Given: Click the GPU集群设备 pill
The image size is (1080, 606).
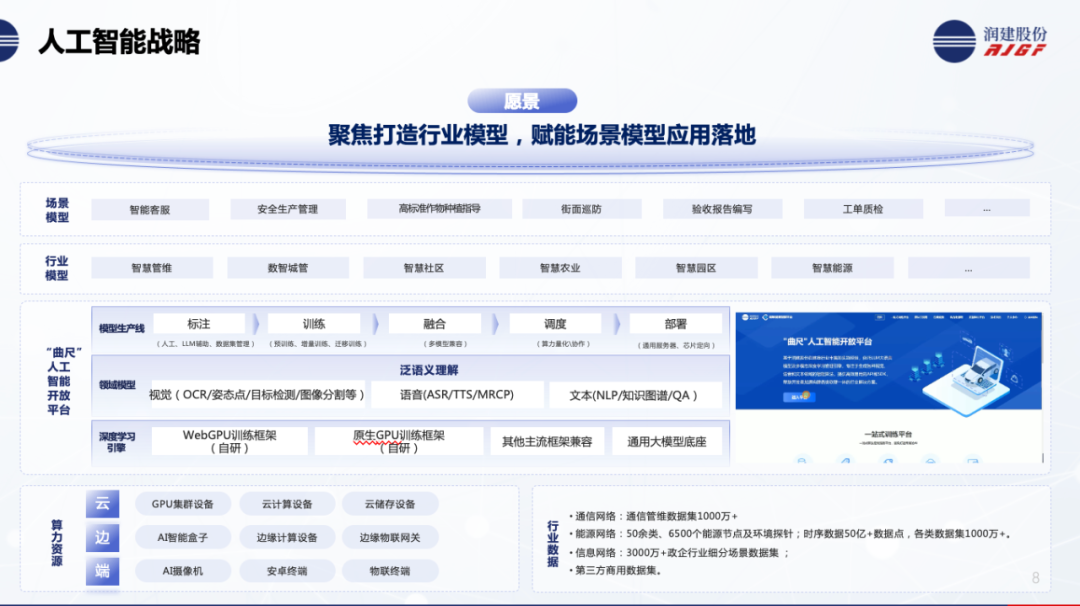Looking at the screenshot, I should [183, 504].
